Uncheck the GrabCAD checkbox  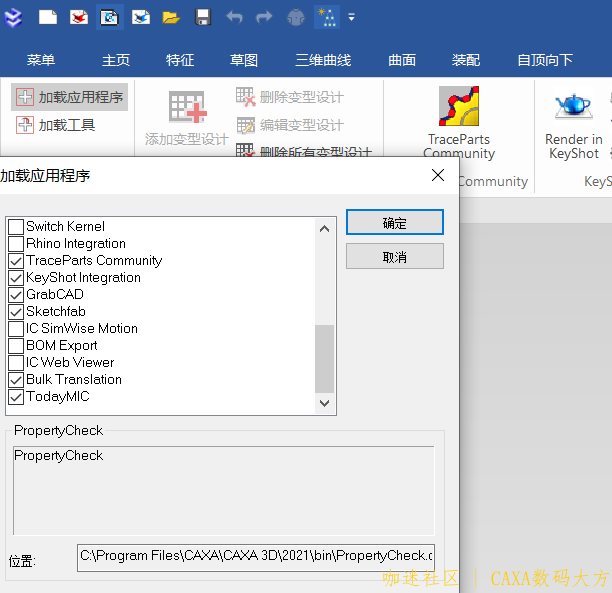coord(16,295)
